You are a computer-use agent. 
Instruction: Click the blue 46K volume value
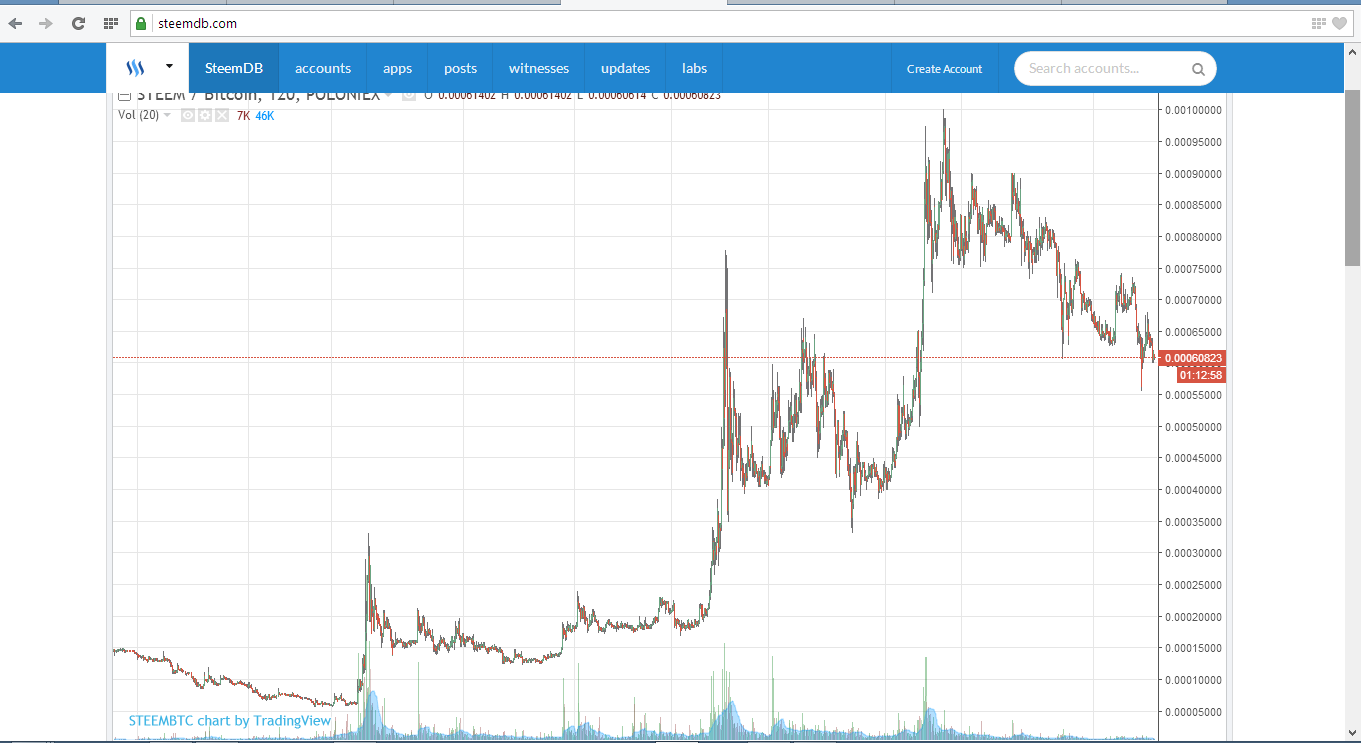pos(265,116)
